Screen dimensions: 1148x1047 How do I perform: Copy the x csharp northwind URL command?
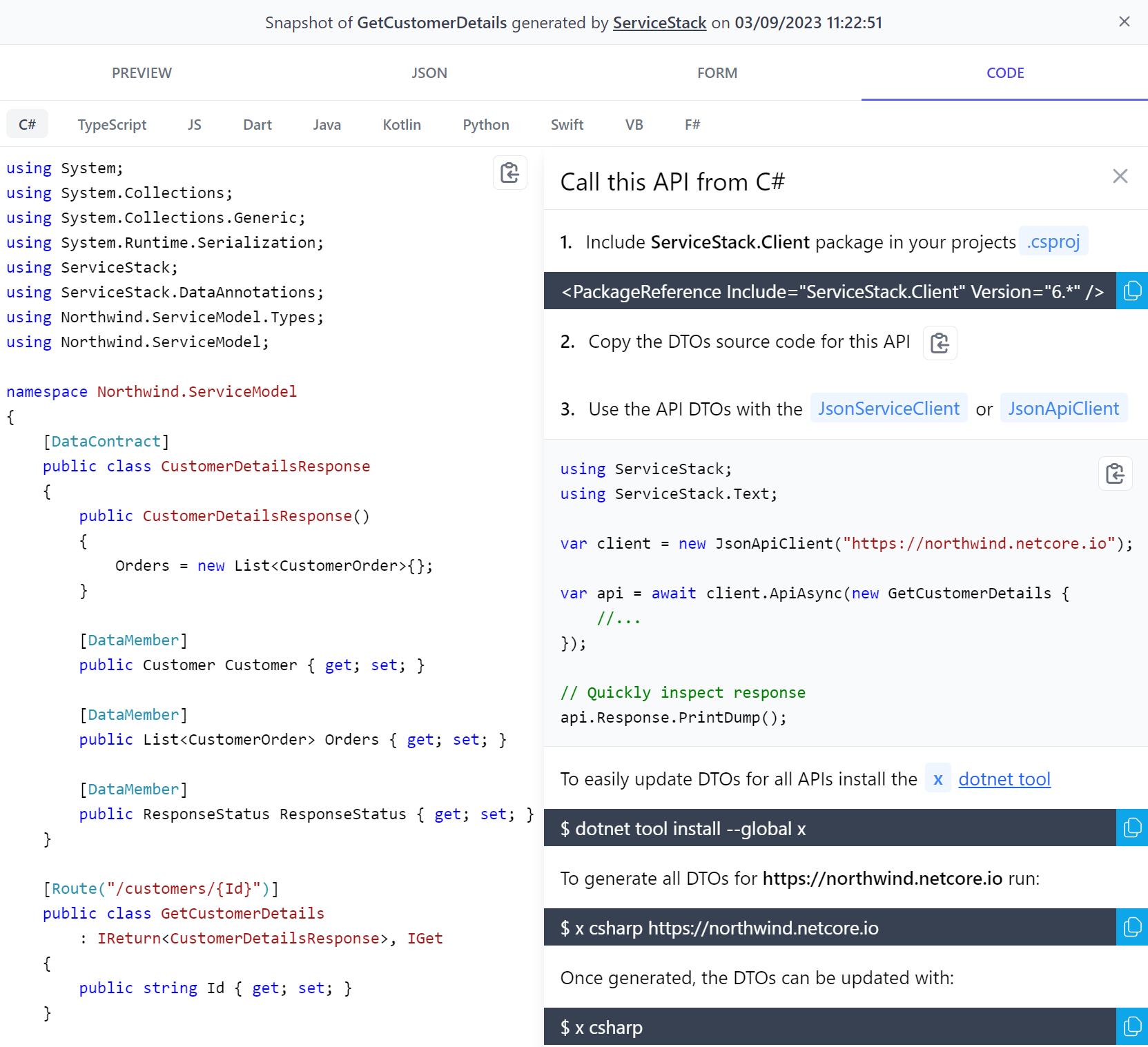[x=1132, y=927]
